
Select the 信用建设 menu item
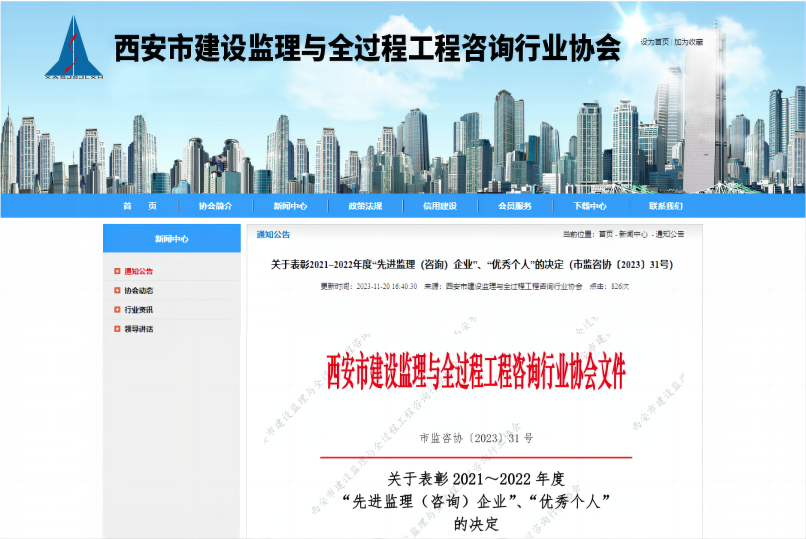click(440, 206)
